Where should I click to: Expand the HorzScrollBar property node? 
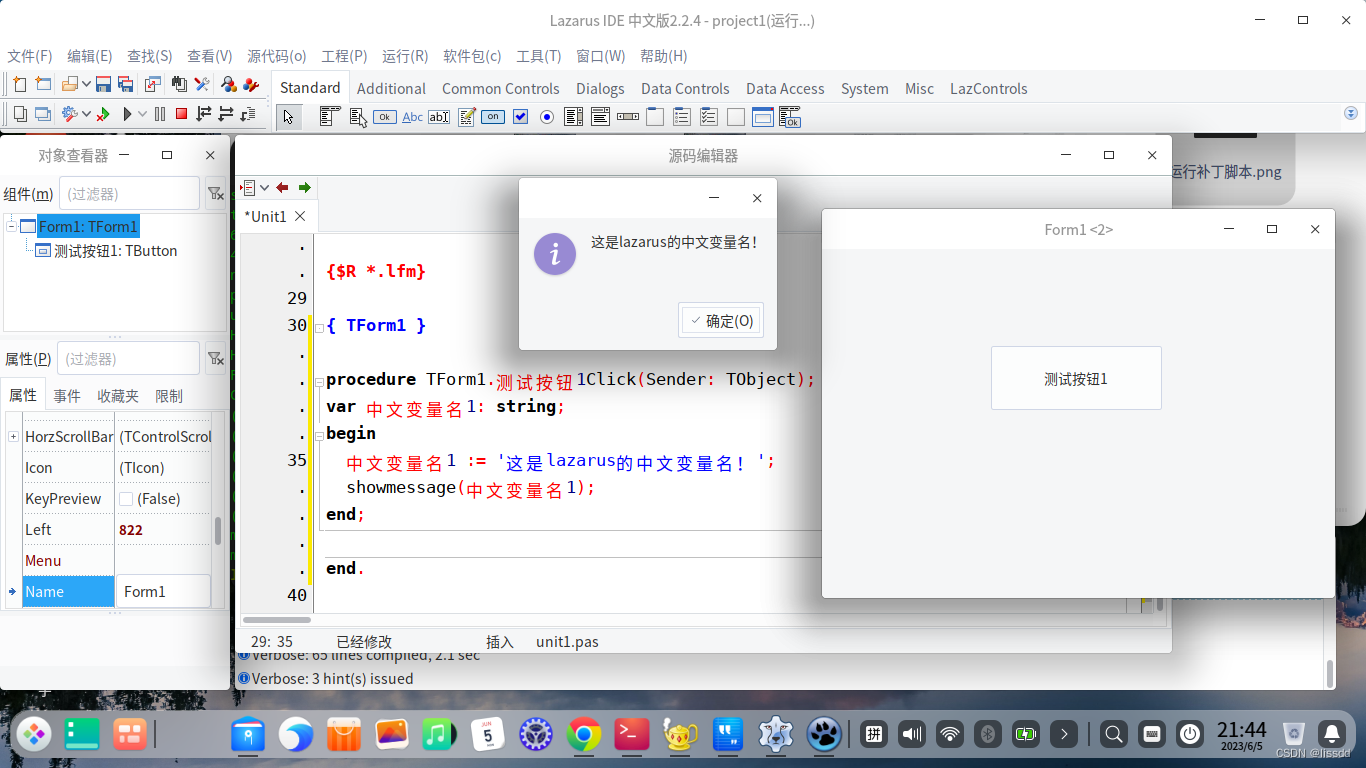coord(13,437)
